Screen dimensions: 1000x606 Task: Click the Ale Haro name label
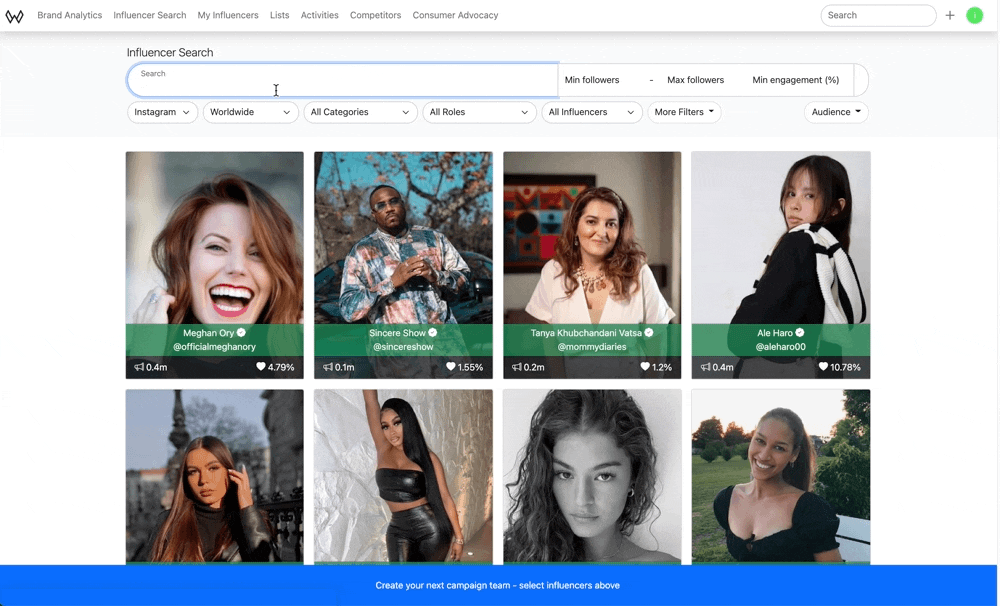[x=775, y=333]
